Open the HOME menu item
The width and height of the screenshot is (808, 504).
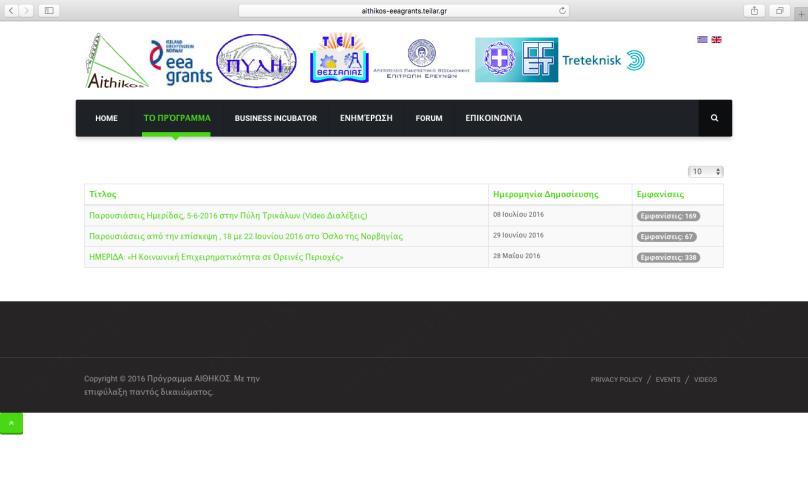click(x=106, y=118)
